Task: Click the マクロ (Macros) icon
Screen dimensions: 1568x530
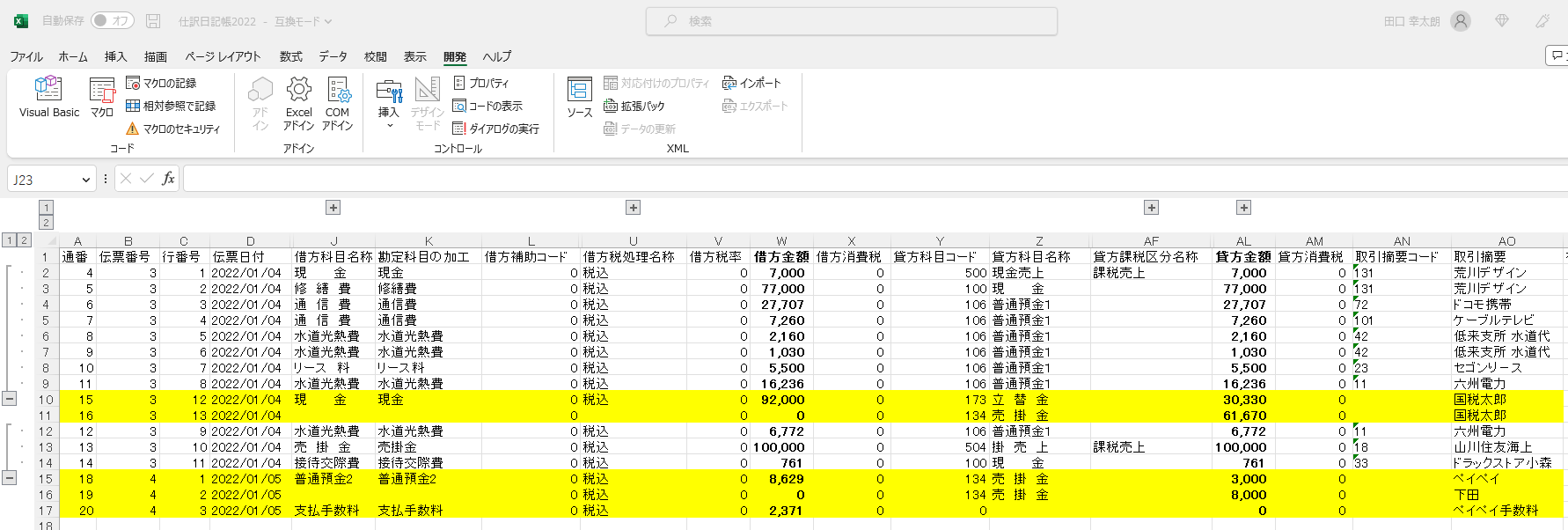Action: click(102, 97)
